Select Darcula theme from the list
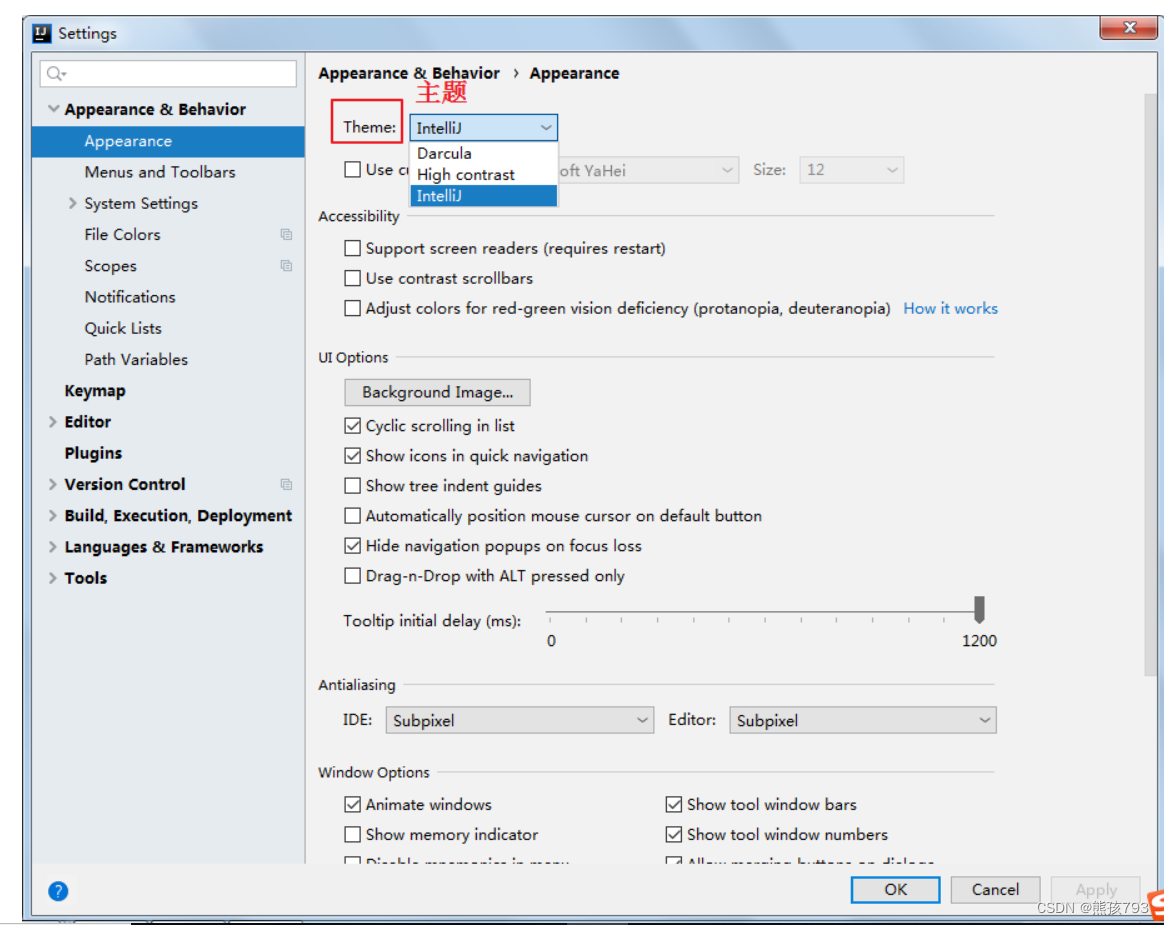The height and width of the screenshot is (925, 1164). [483, 153]
